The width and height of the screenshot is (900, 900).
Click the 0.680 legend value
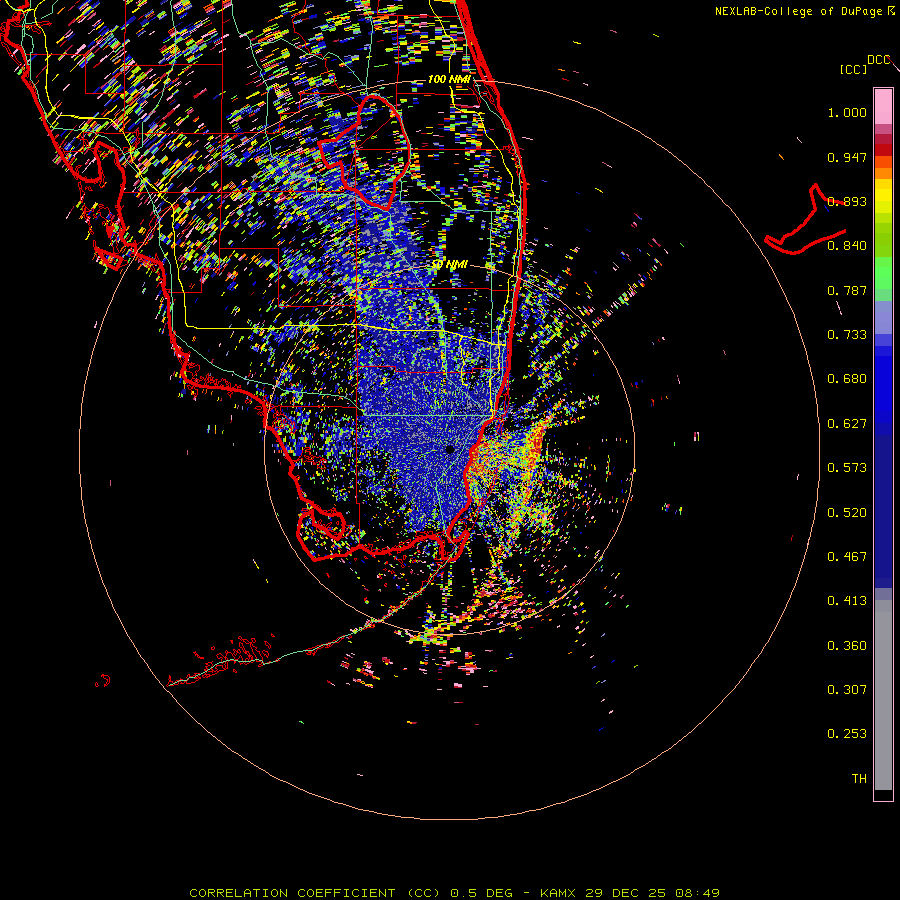847,379
